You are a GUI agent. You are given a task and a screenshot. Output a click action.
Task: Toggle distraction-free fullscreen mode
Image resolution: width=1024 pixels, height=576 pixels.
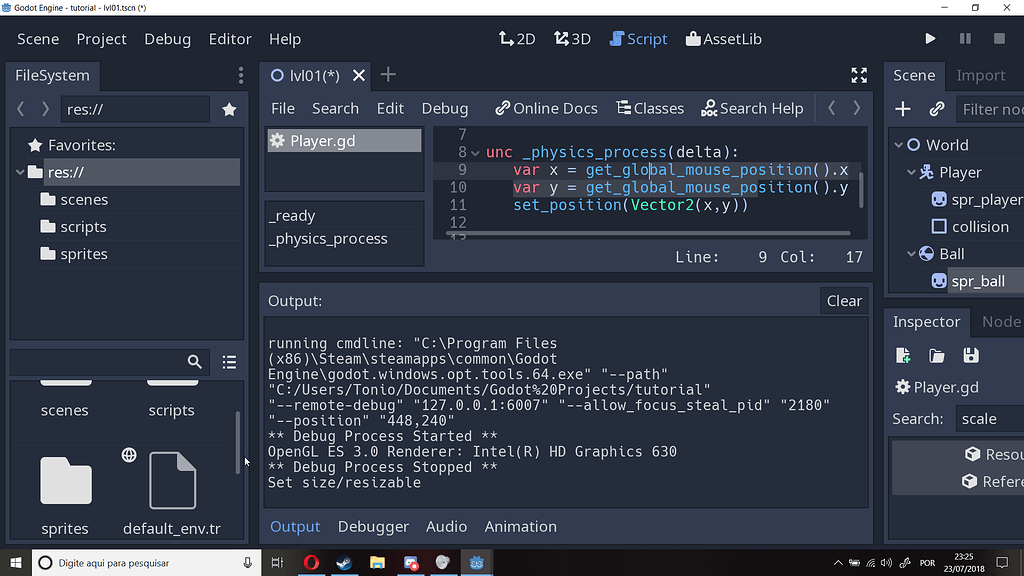tap(859, 76)
